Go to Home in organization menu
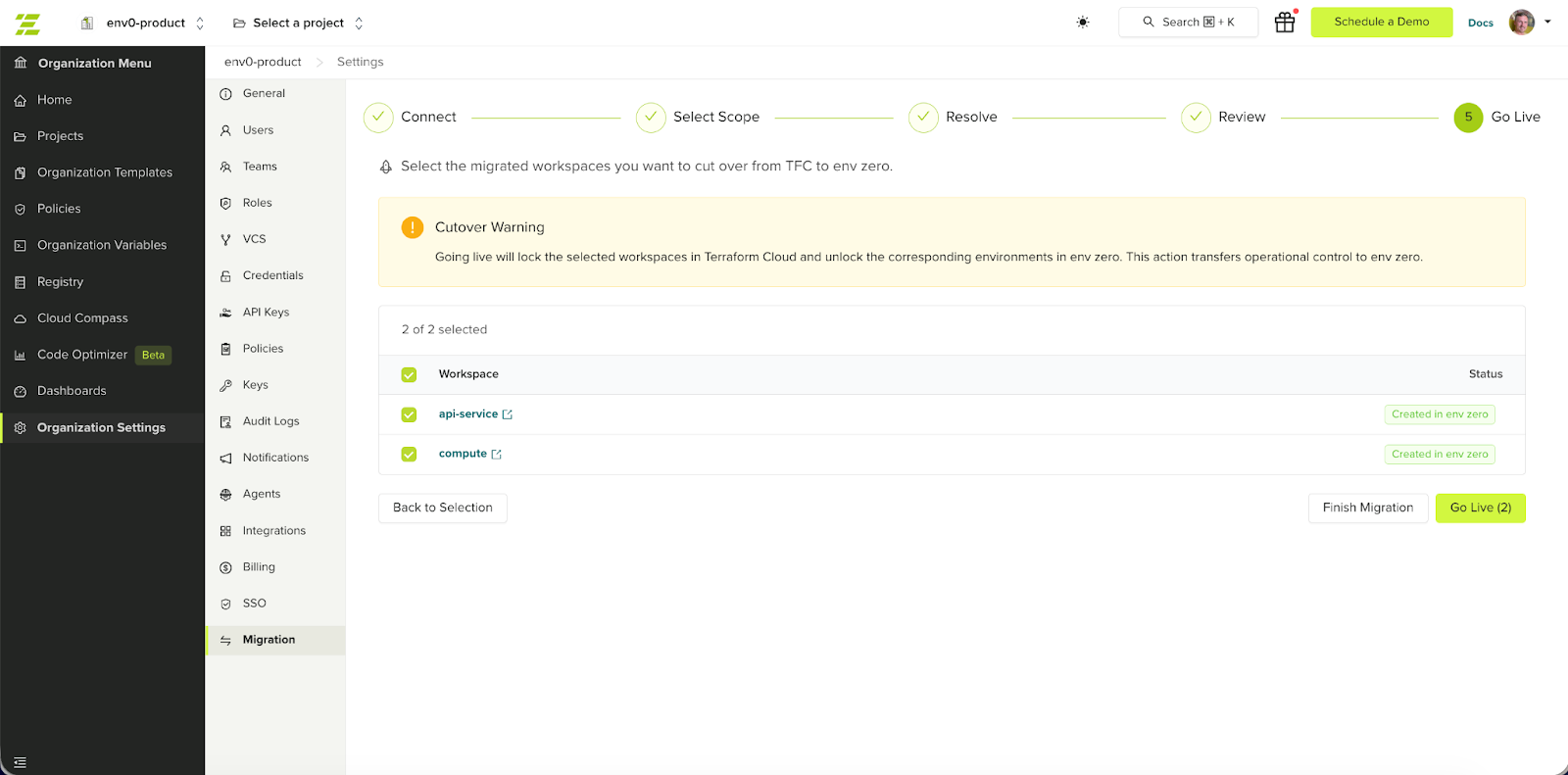 (x=103, y=100)
